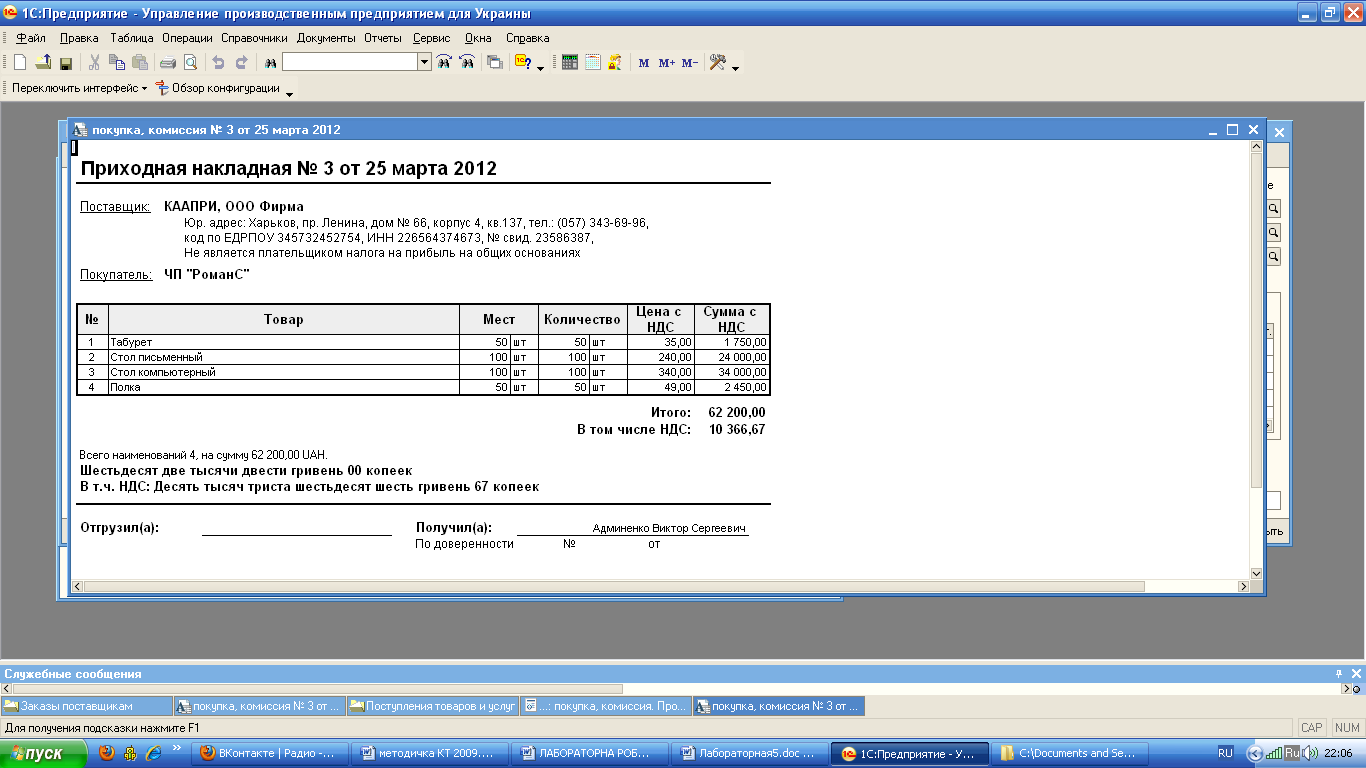Open Лабораторная5.doc taskbar button
The image size is (1366, 768).
[x=749, y=753]
